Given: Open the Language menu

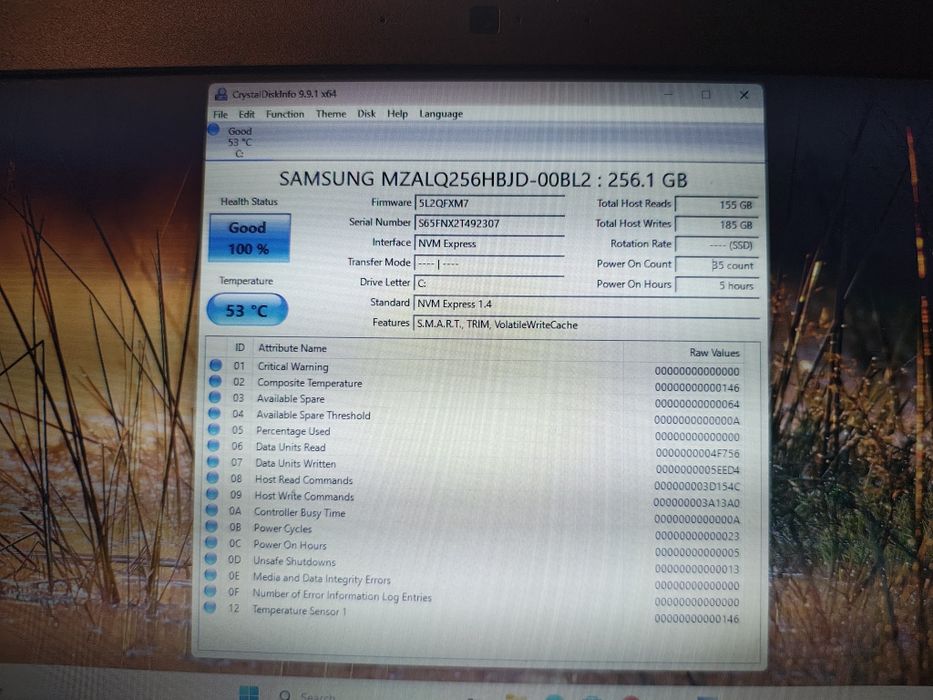Looking at the screenshot, I should (441, 114).
